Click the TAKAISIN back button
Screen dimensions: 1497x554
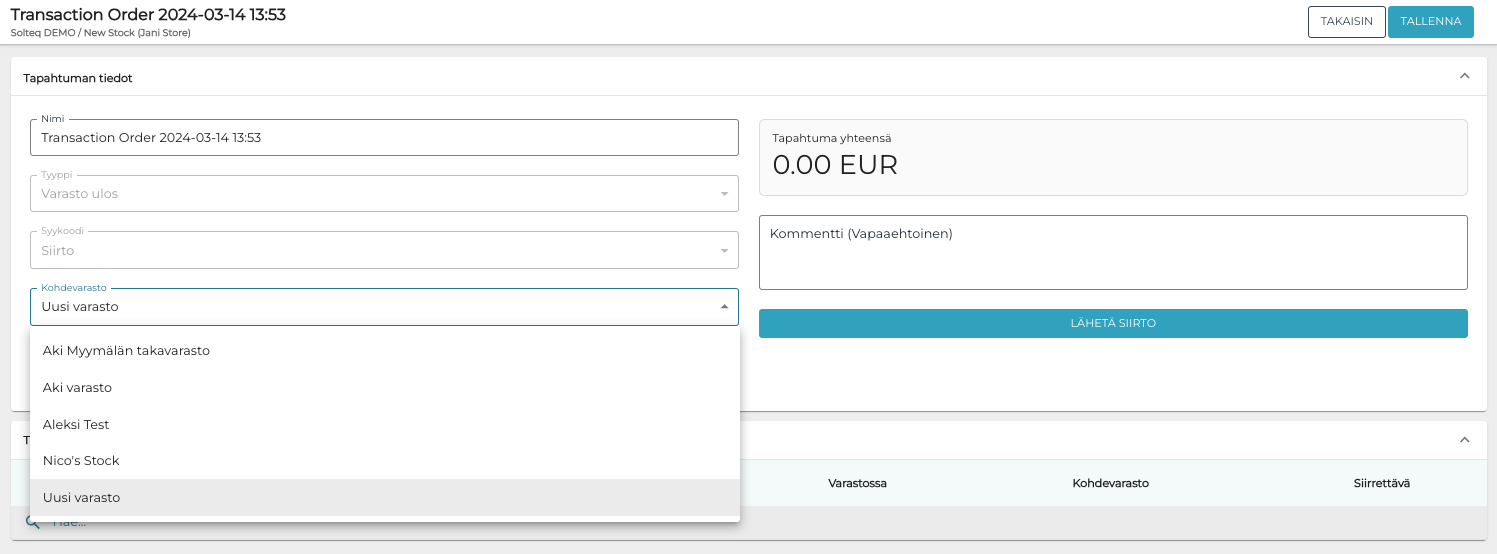coord(1346,22)
